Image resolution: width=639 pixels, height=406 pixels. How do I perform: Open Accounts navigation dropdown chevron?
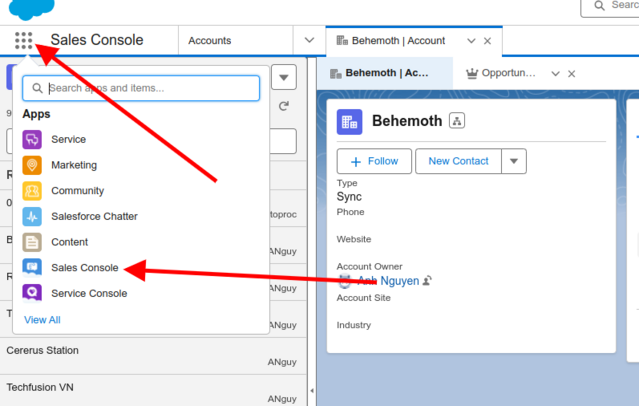point(309,40)
